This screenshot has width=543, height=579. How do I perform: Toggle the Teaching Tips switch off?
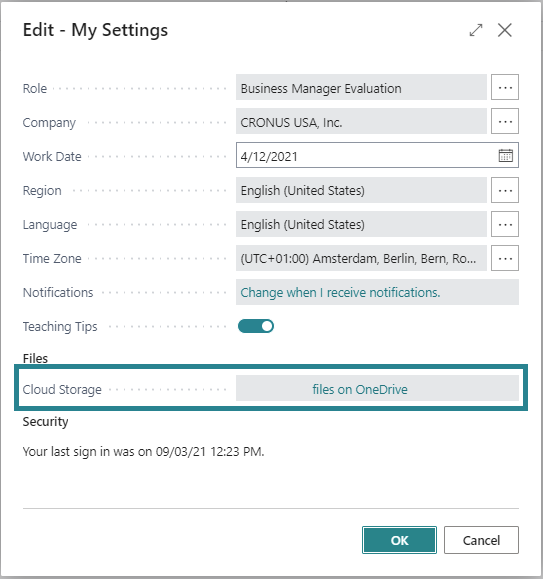tap(256, 326)
